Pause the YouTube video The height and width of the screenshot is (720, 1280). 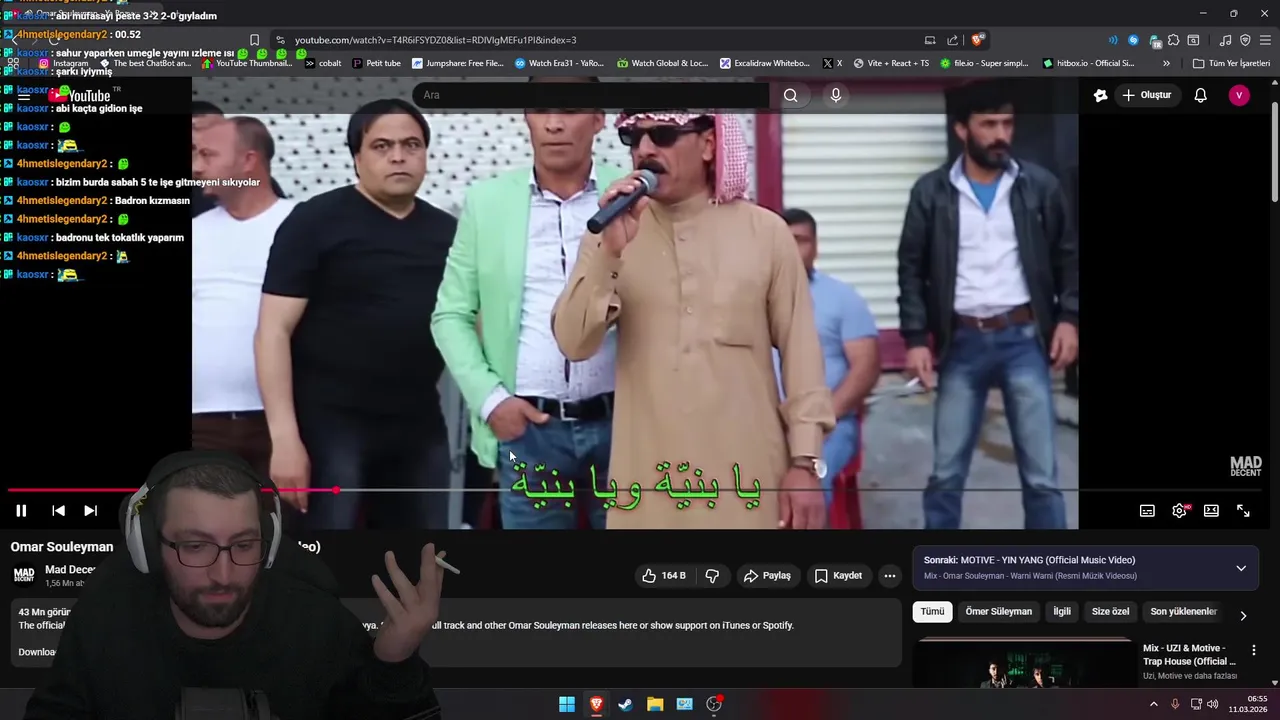pyautogui.click(x=21, y=510)
